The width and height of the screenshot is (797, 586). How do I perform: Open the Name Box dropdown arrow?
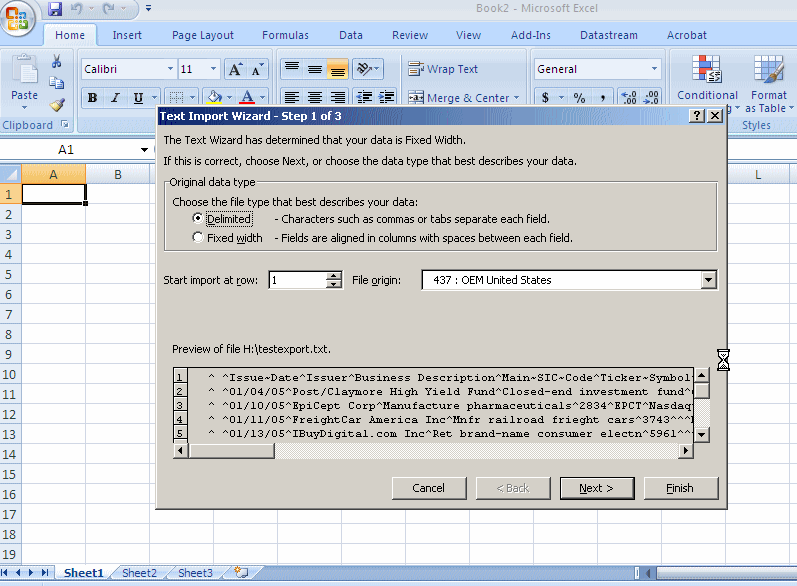tap(144, 149)
